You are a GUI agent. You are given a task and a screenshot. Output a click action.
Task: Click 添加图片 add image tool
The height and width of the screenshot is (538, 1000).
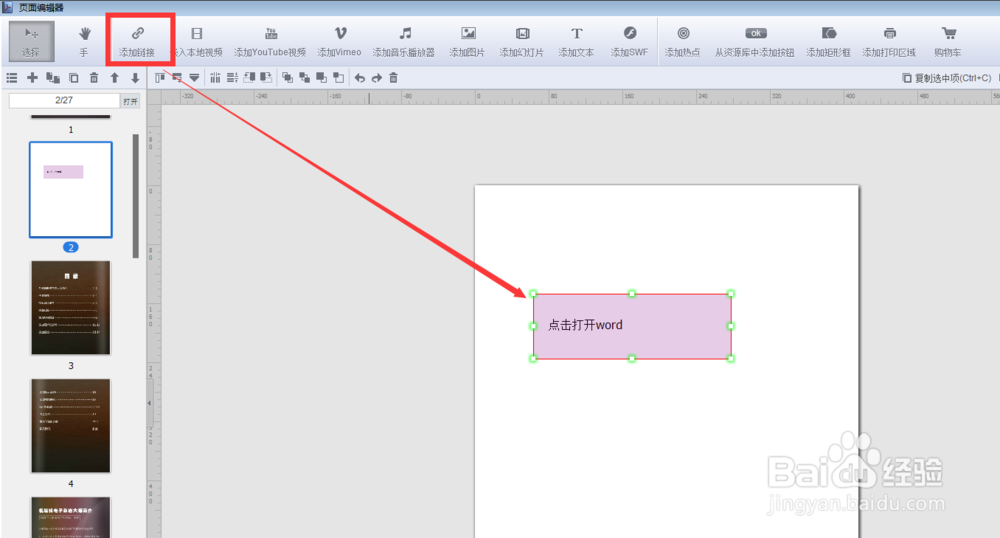467,41
